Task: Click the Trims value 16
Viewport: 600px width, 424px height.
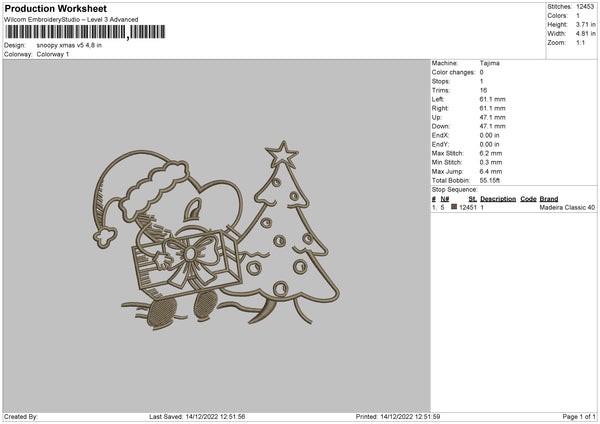Action: pyautogui.click(x=483, y=90)
